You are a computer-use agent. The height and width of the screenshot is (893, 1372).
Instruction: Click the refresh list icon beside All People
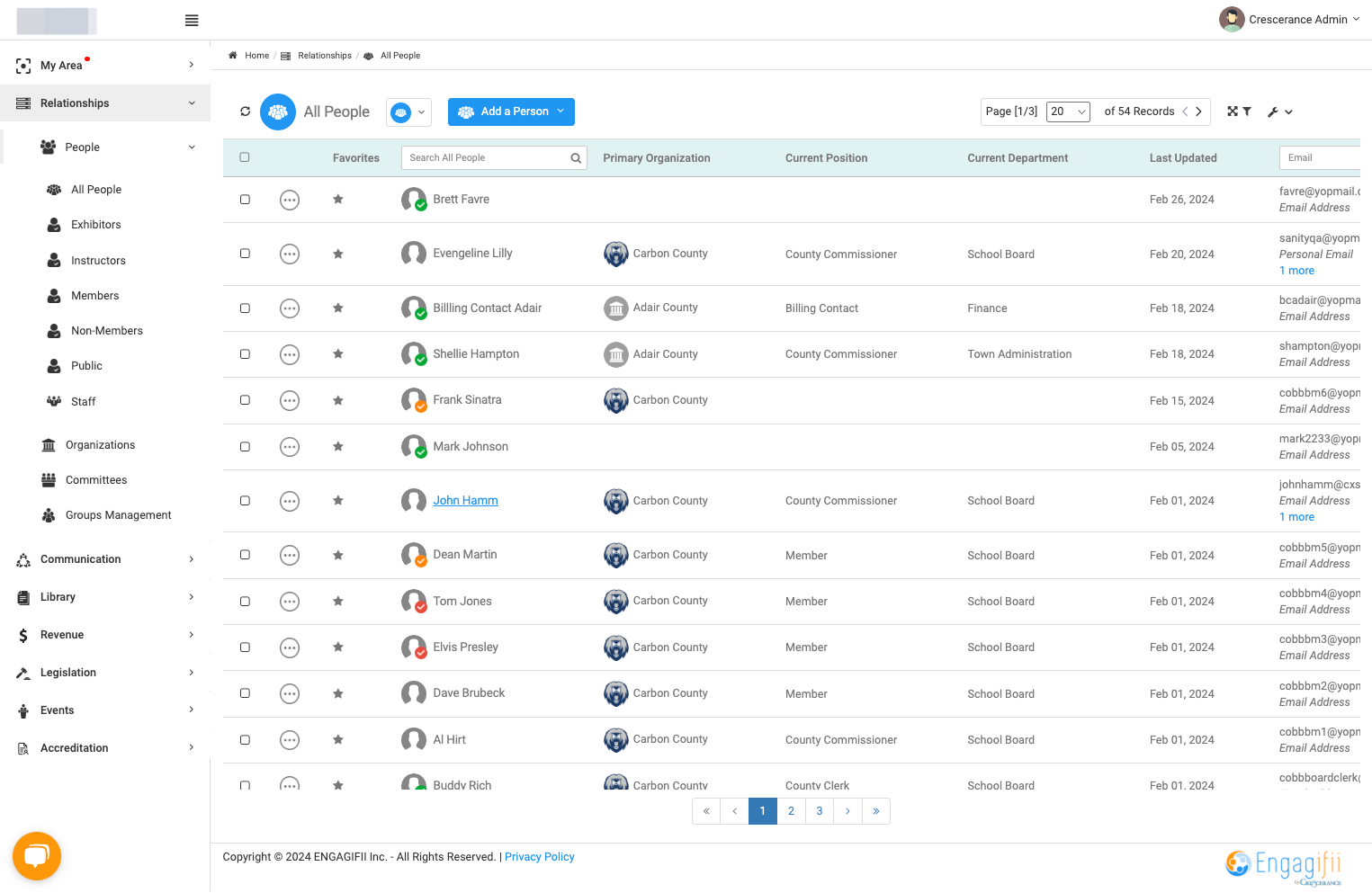tap(245, 112)
